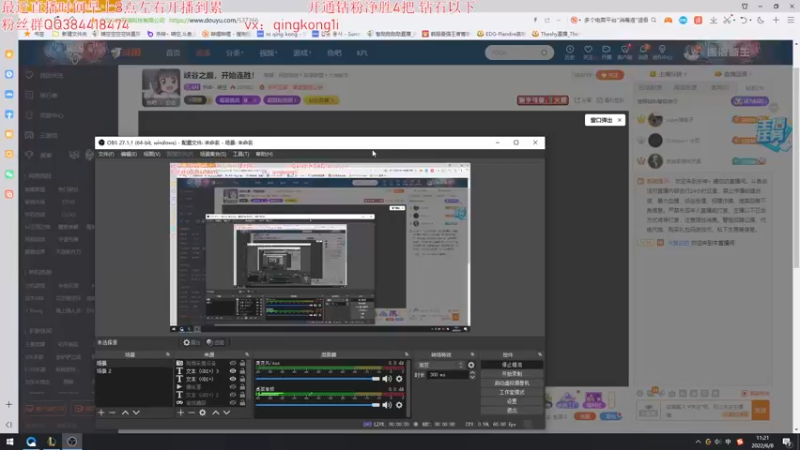Open source properties gear in Sources toolbar

(x=203, y=412)
